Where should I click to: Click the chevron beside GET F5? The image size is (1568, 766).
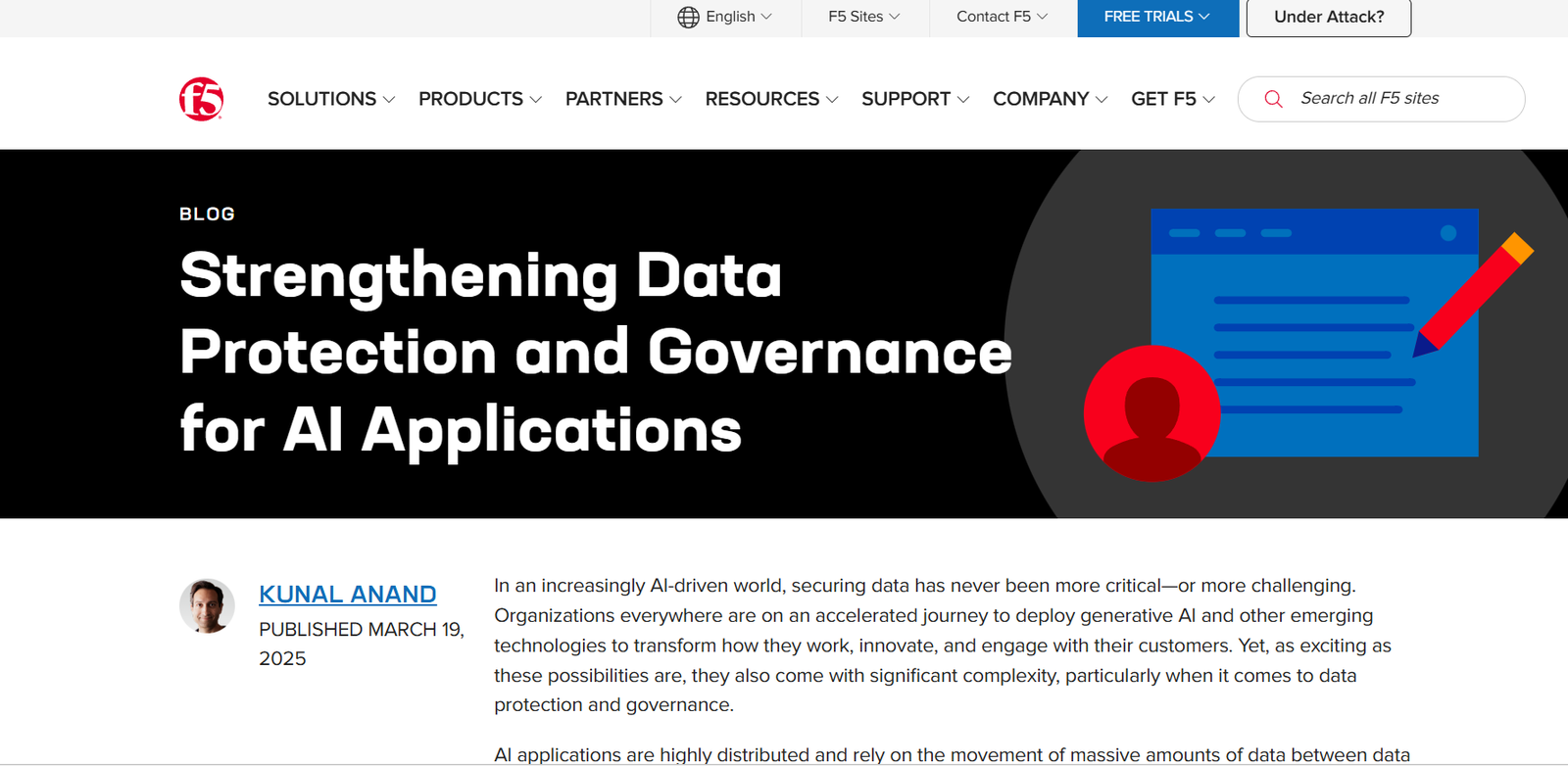tap(1208, 100)
